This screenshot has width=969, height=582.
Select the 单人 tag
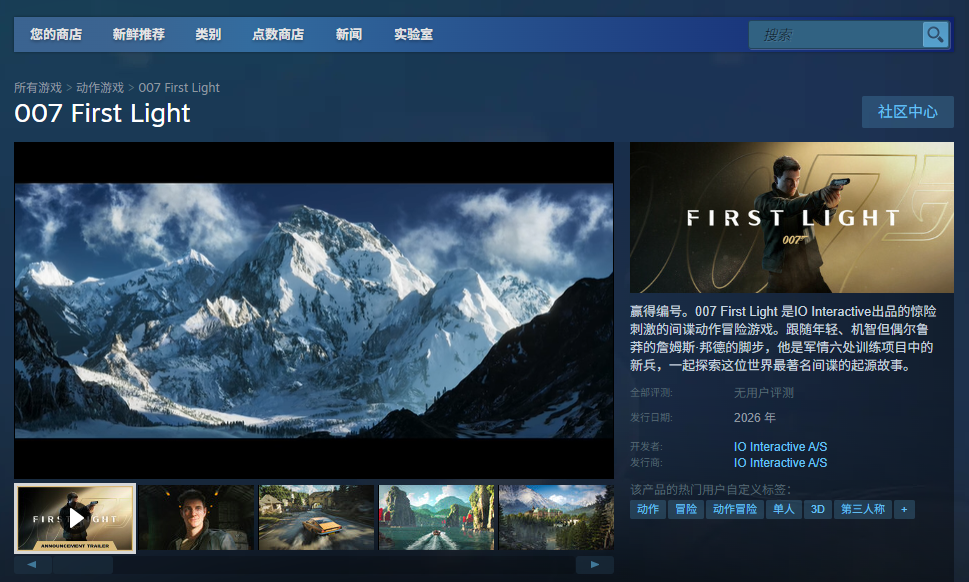(x=784, y=509)
